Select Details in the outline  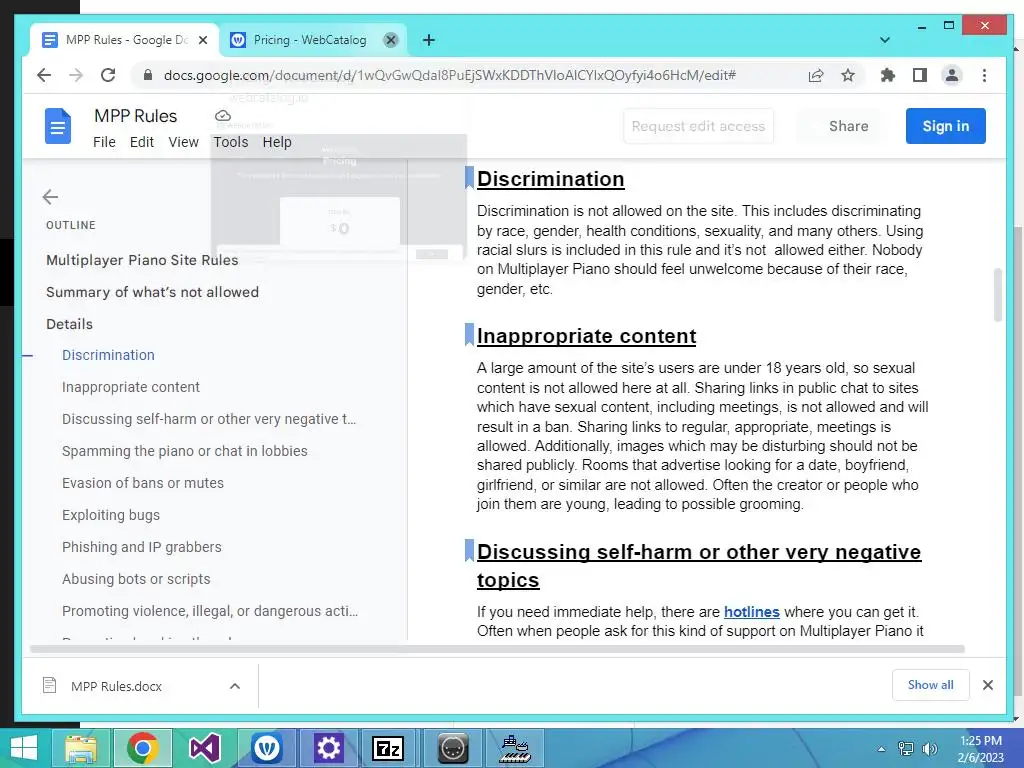tap(69, 324)
